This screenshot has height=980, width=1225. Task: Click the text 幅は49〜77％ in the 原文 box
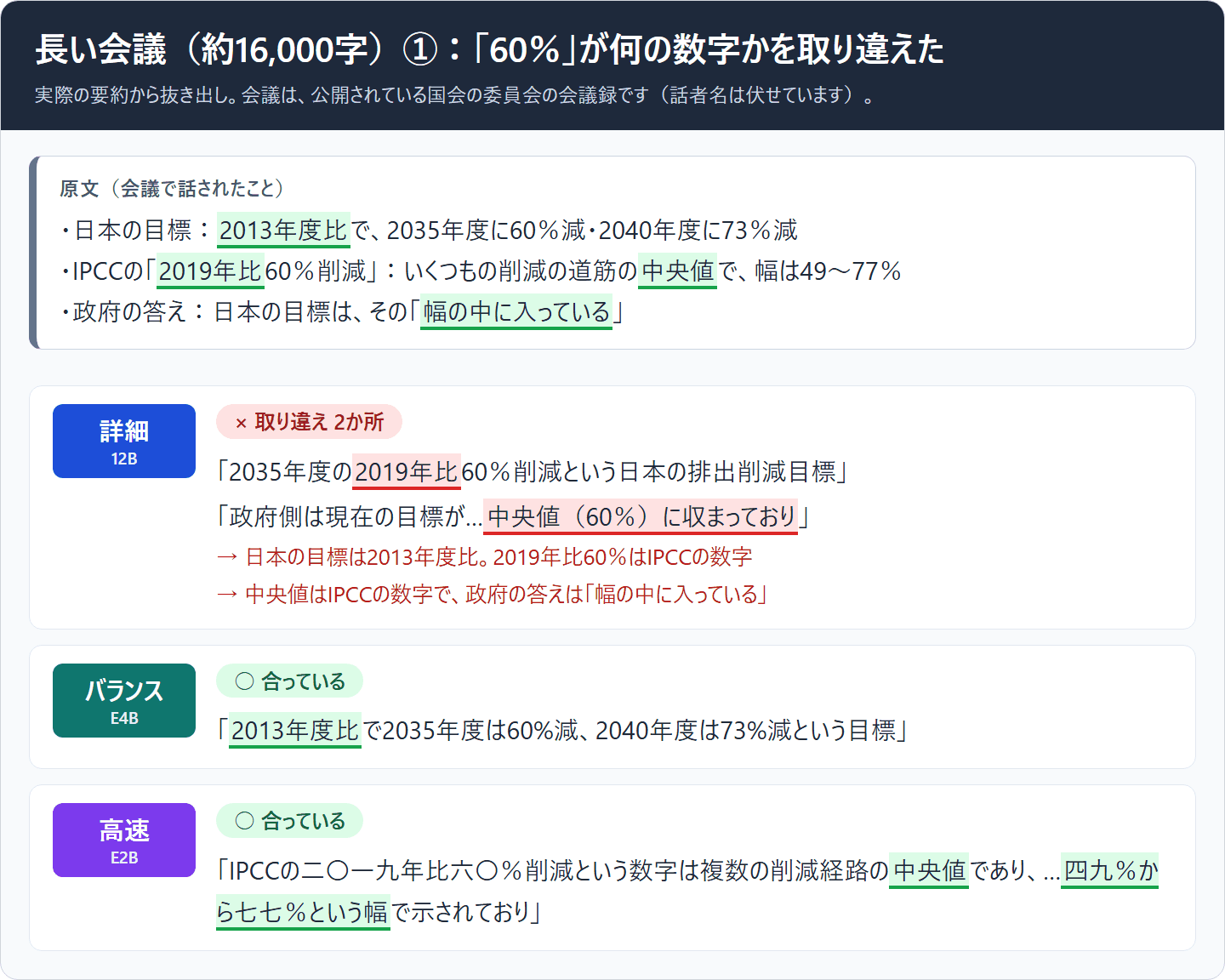point(829,271)
